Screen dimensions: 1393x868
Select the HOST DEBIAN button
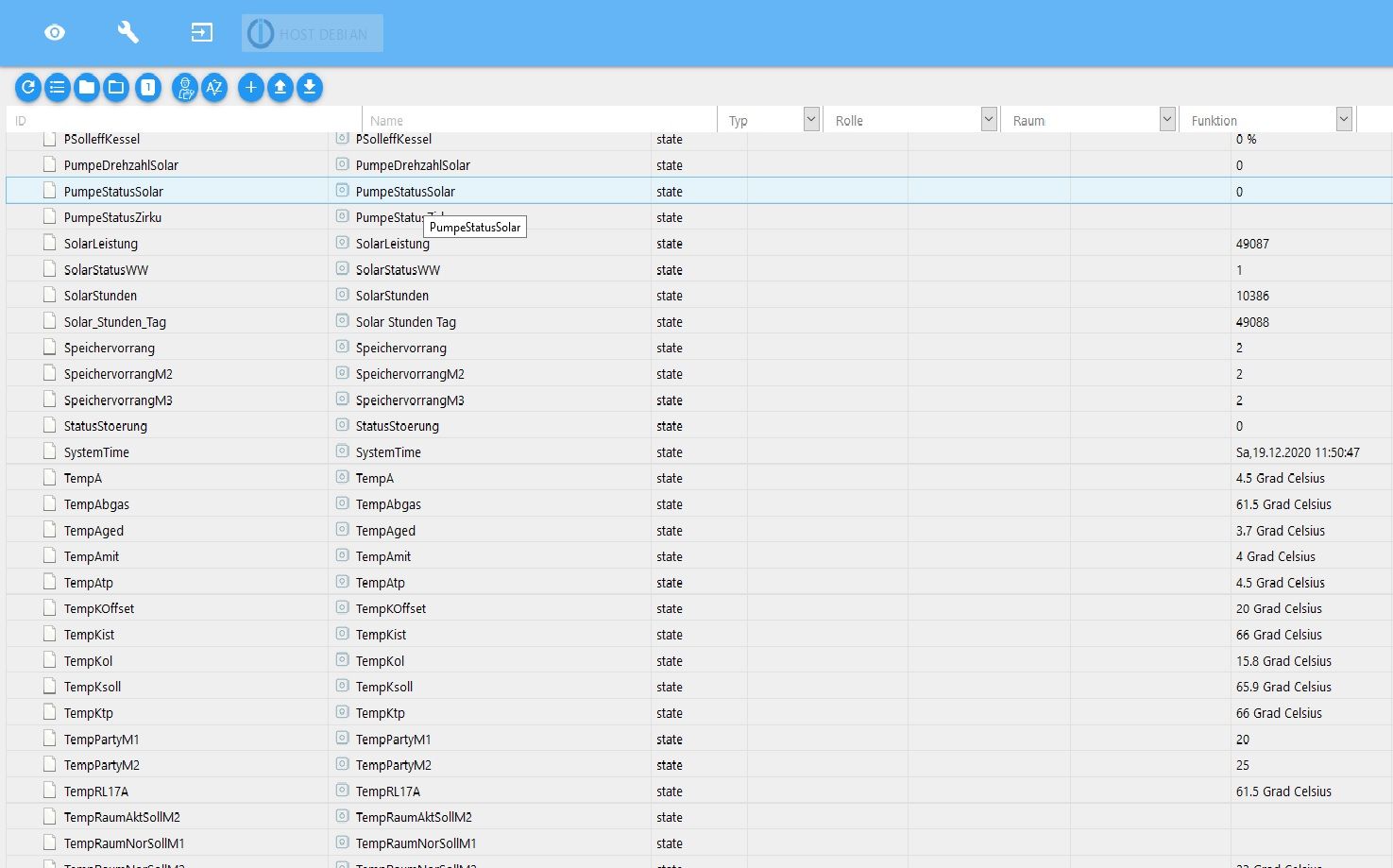coord(313,33)
